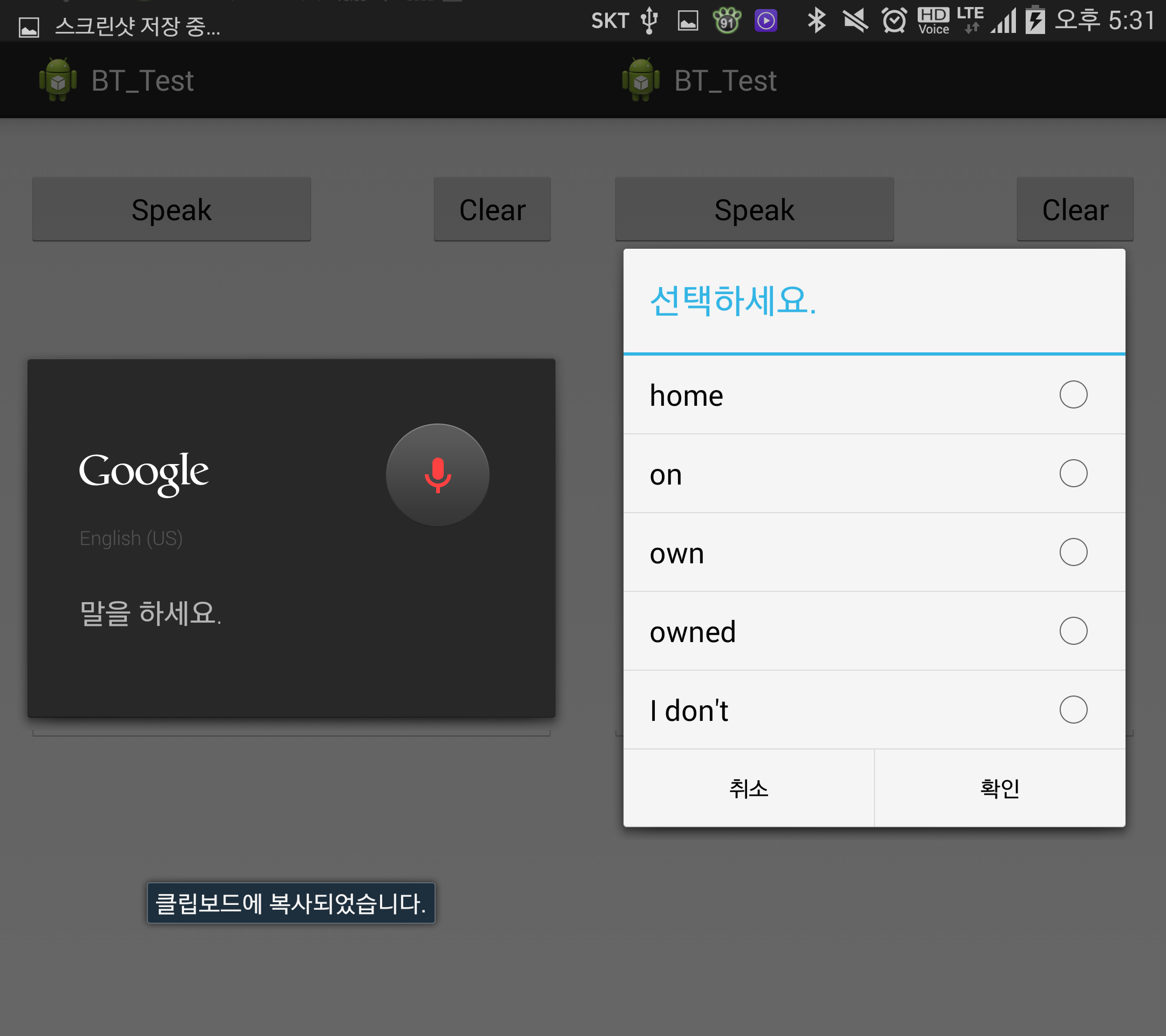Tap the left BT_Test Android app icon
Image resolution: width=1166 pixels, height=1036 pixels.
58,80
